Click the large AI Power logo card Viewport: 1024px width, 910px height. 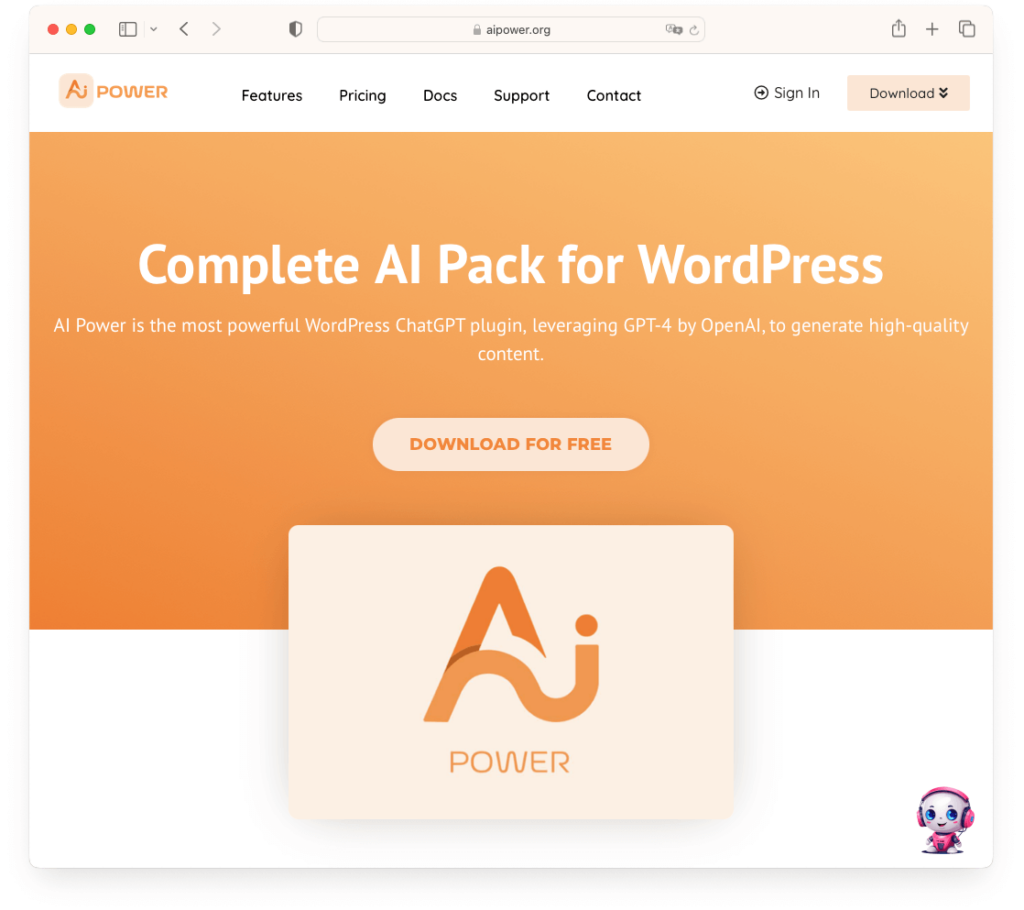point(511,672)
